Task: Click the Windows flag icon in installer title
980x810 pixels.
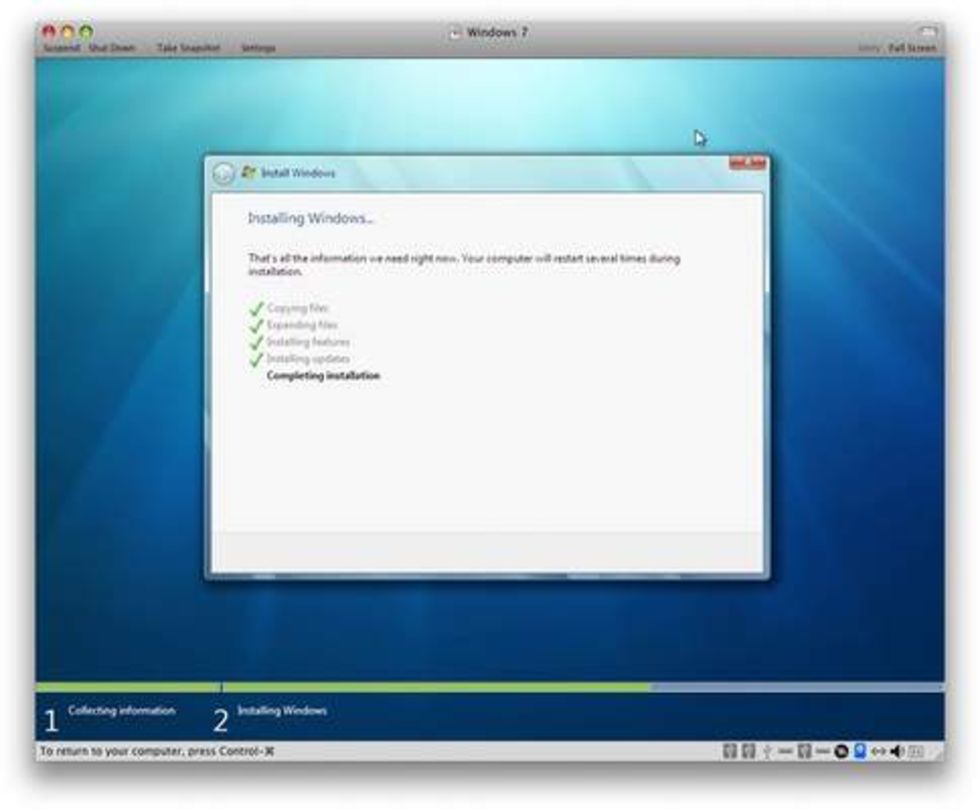Action: (248, 172)
